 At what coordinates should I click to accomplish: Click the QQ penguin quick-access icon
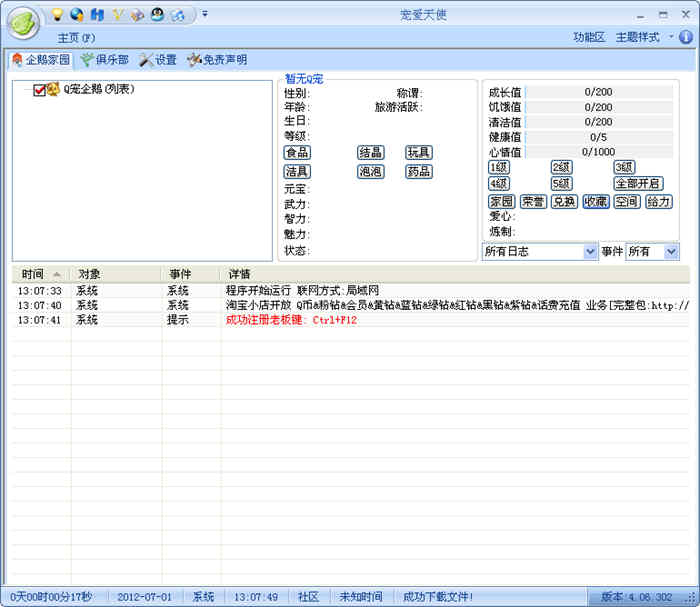pos(157,15)
